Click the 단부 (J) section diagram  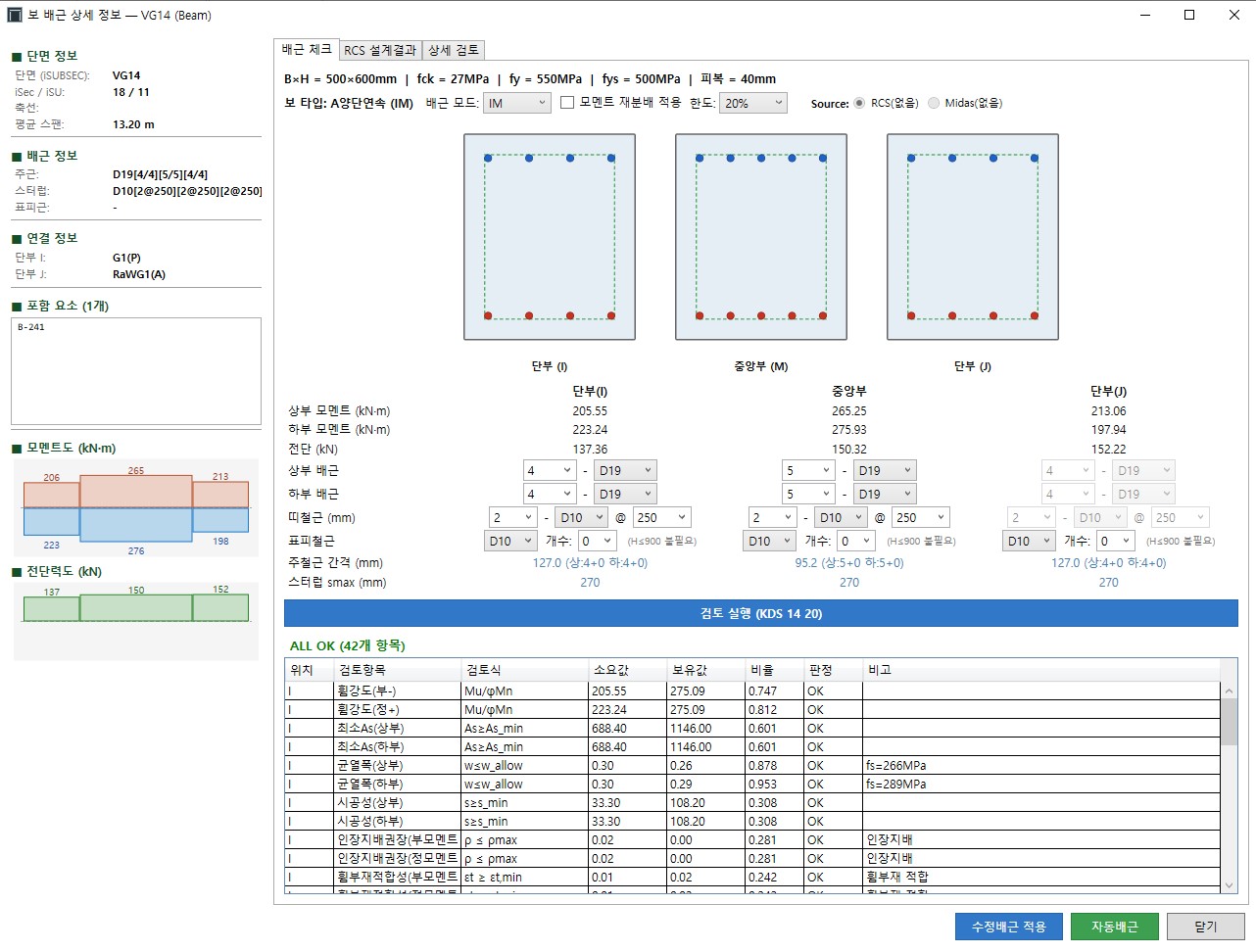[973, 237]
